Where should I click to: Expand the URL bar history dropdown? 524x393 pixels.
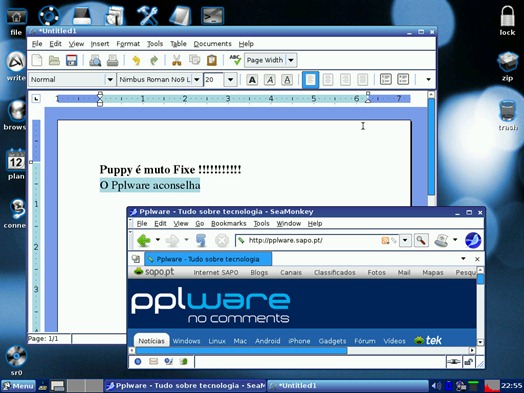coord(405,240)
